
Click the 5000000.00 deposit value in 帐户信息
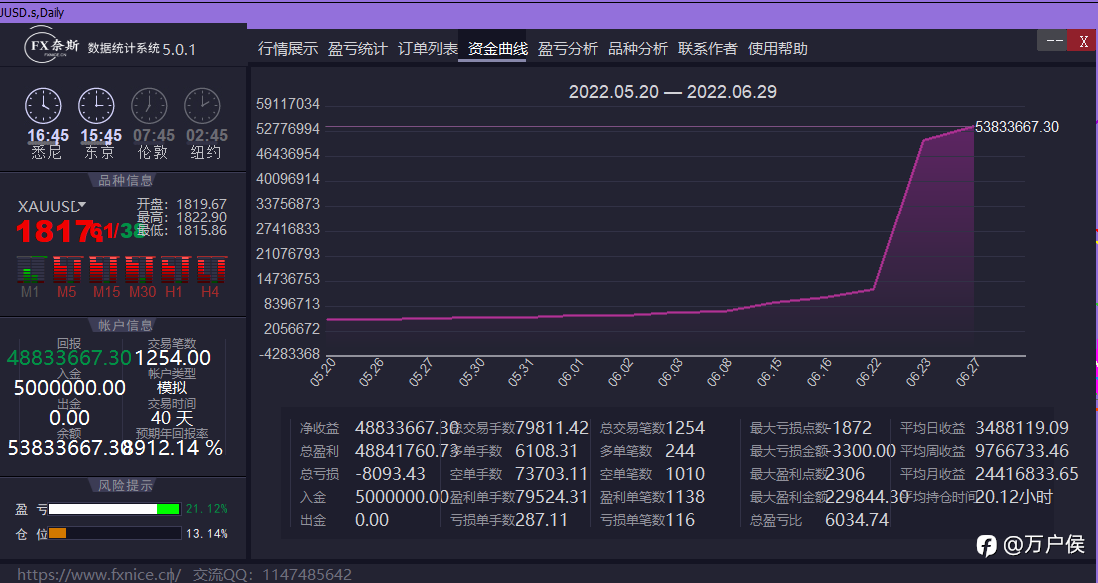click(69, 388)
